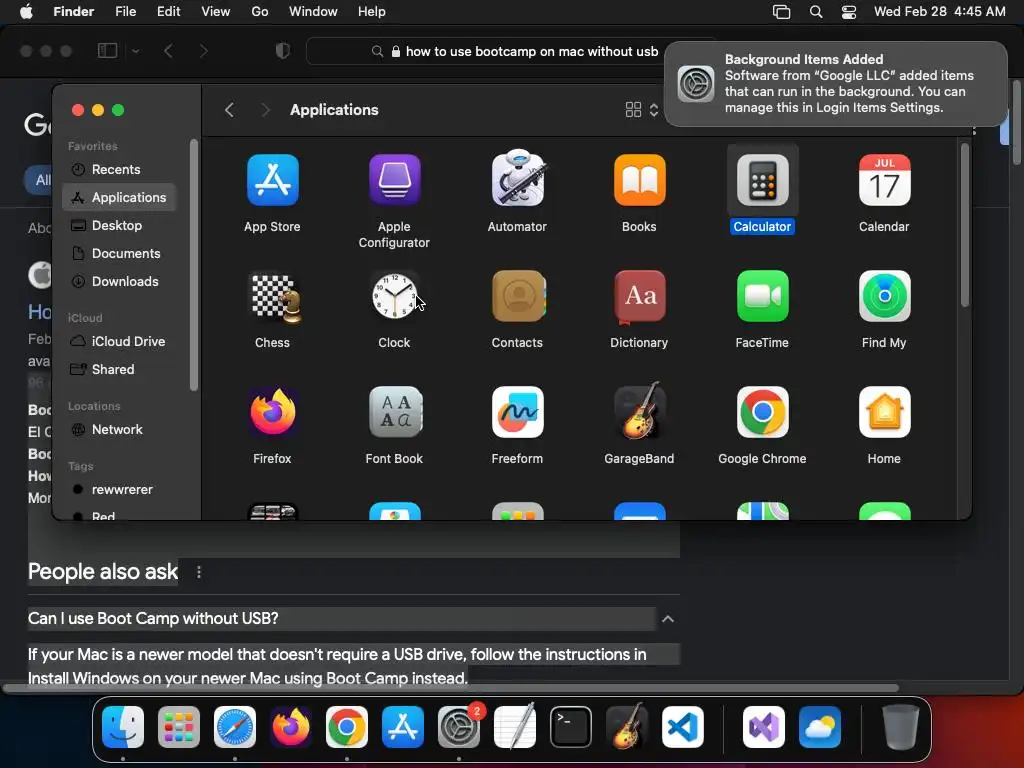Change Finder icon view mode selector
The height and width of the screenshot is (768, 1024).
[x=641, y=110]
